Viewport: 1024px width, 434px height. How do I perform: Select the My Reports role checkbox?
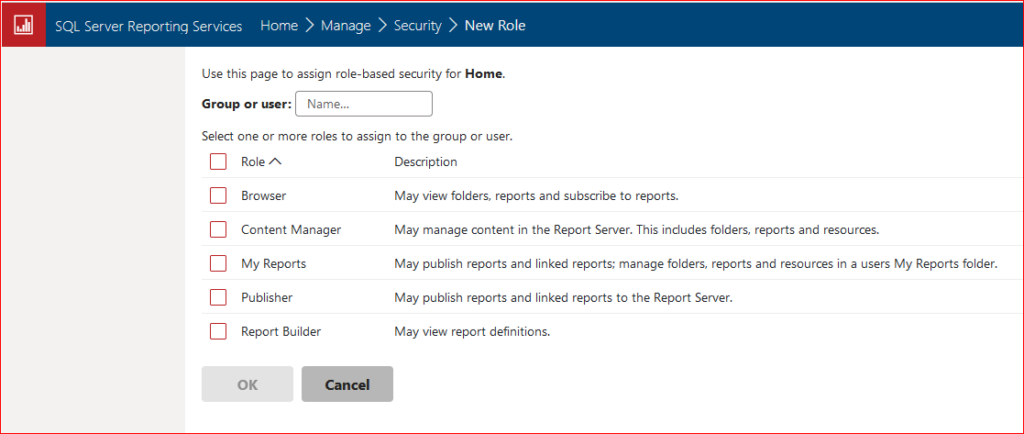point(218,264)
